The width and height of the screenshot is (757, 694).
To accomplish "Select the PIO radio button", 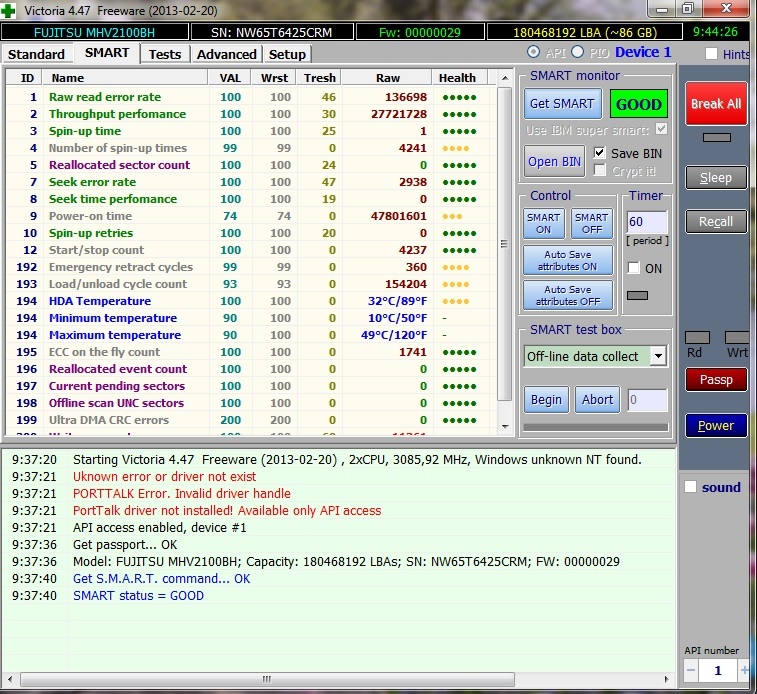I will pos(577,52).
